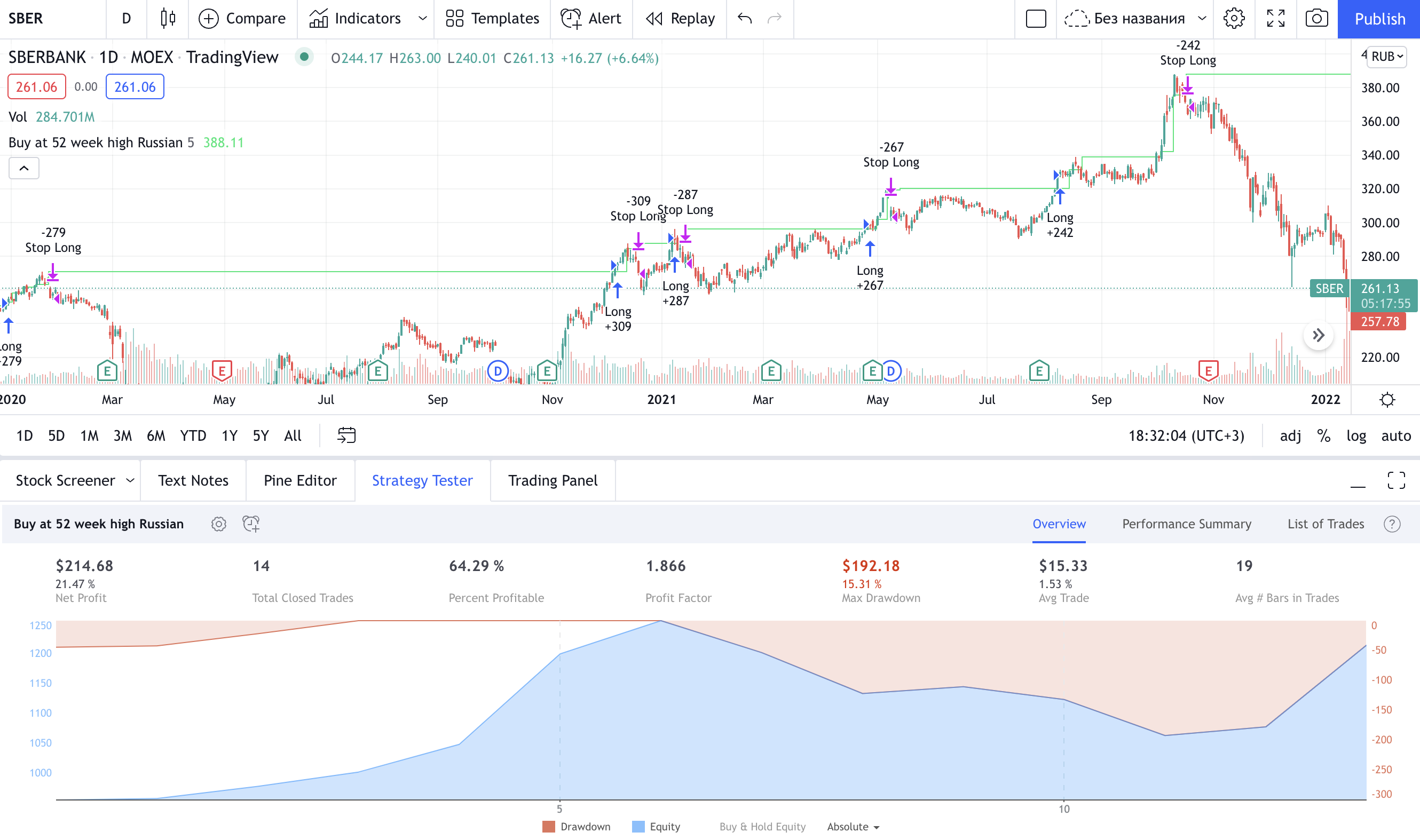Select the Strategy Tester tab

point(422,480)
